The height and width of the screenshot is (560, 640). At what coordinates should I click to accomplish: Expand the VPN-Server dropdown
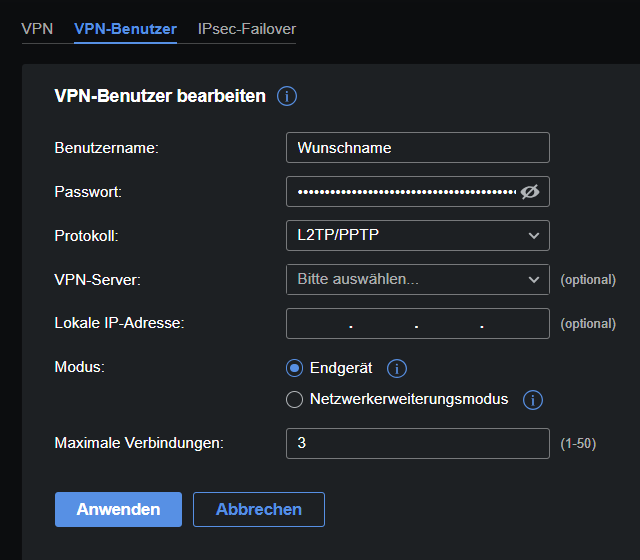click(x=418, y=280)
